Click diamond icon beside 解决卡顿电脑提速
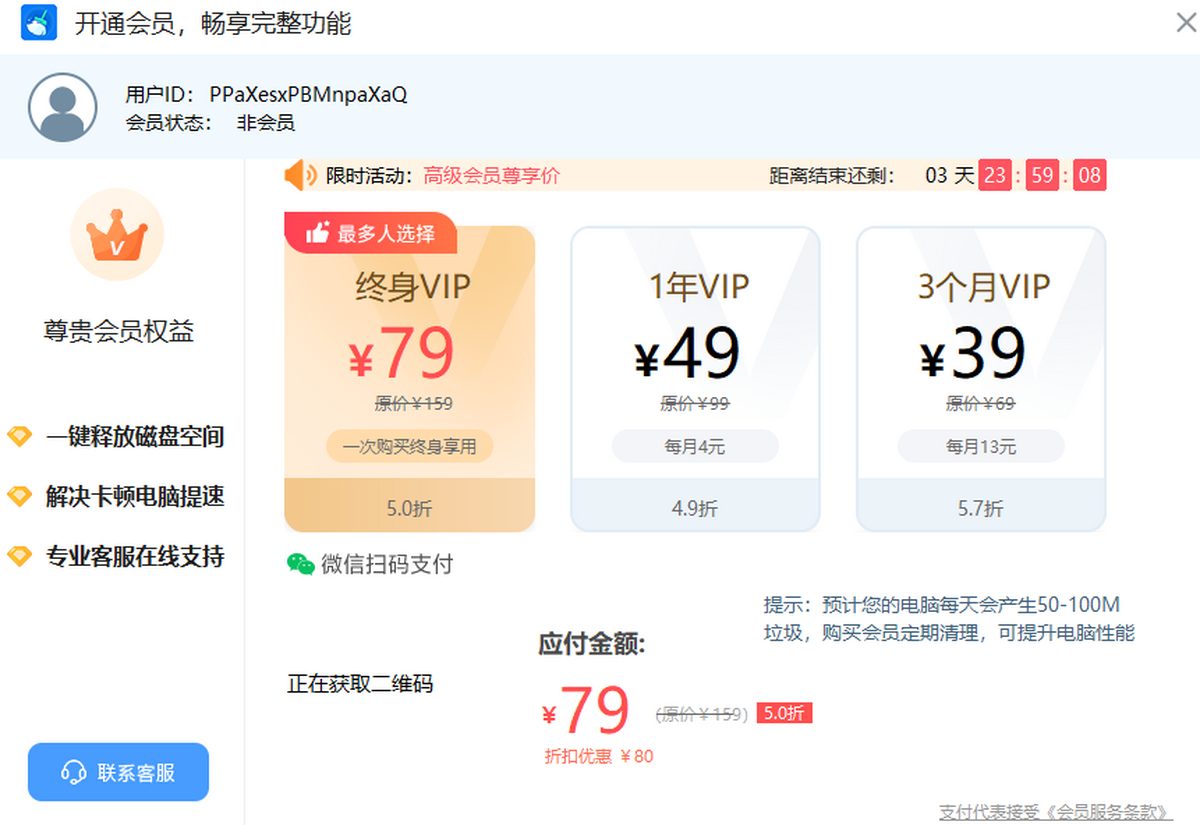1200x825 pixels. pos(20,497)
